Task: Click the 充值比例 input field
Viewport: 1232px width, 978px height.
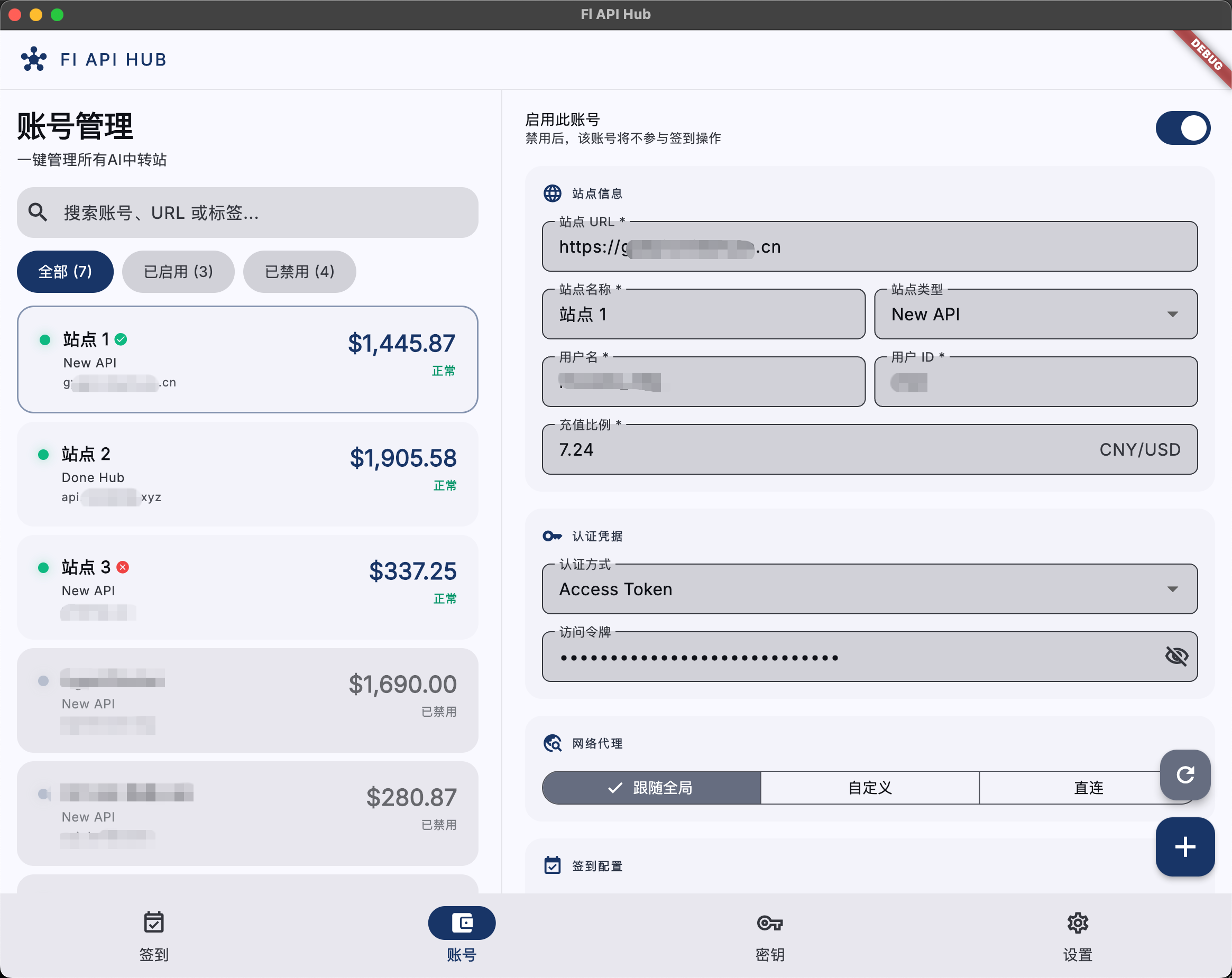Action: pos(870,449)
